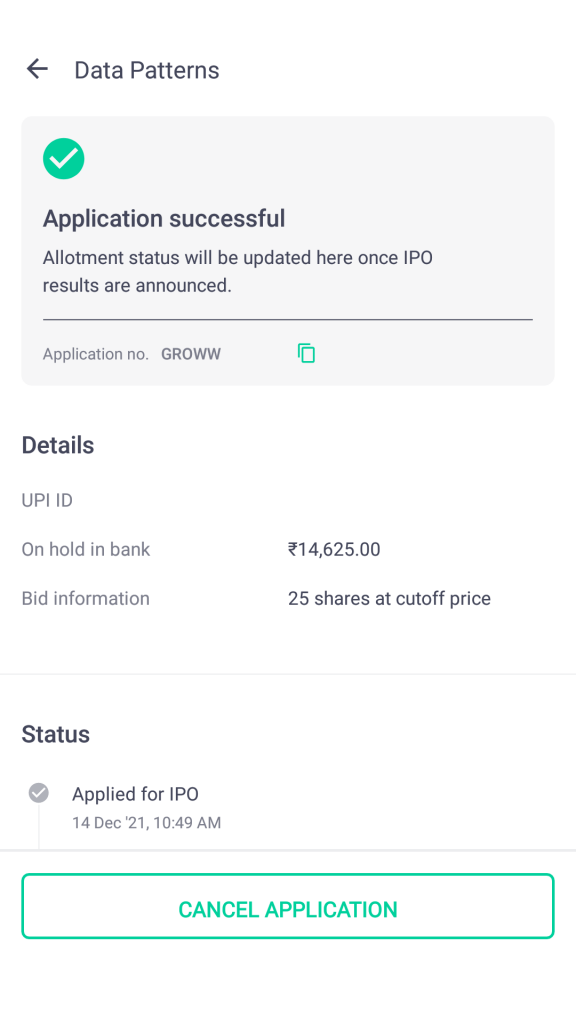
Task: Tap the copy-to-clipboard icon in the application card
Action: coord(306,353)
